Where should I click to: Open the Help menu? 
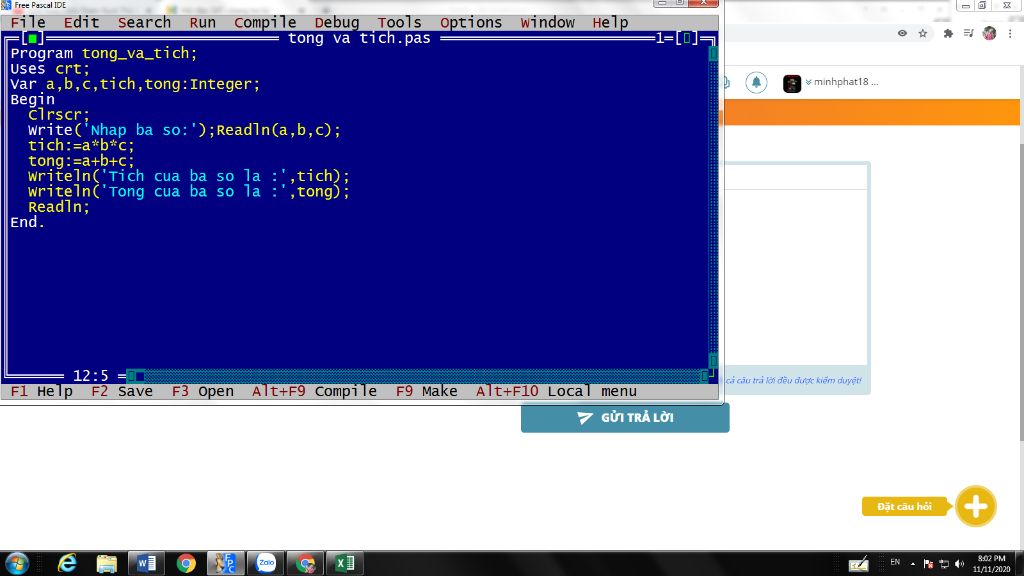(611, 22)
